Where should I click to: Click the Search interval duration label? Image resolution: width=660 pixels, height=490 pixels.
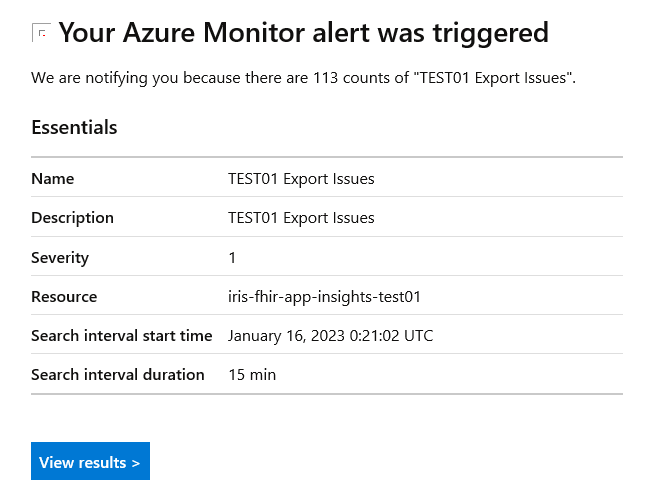pyautogui.click(x=118, y=375)
